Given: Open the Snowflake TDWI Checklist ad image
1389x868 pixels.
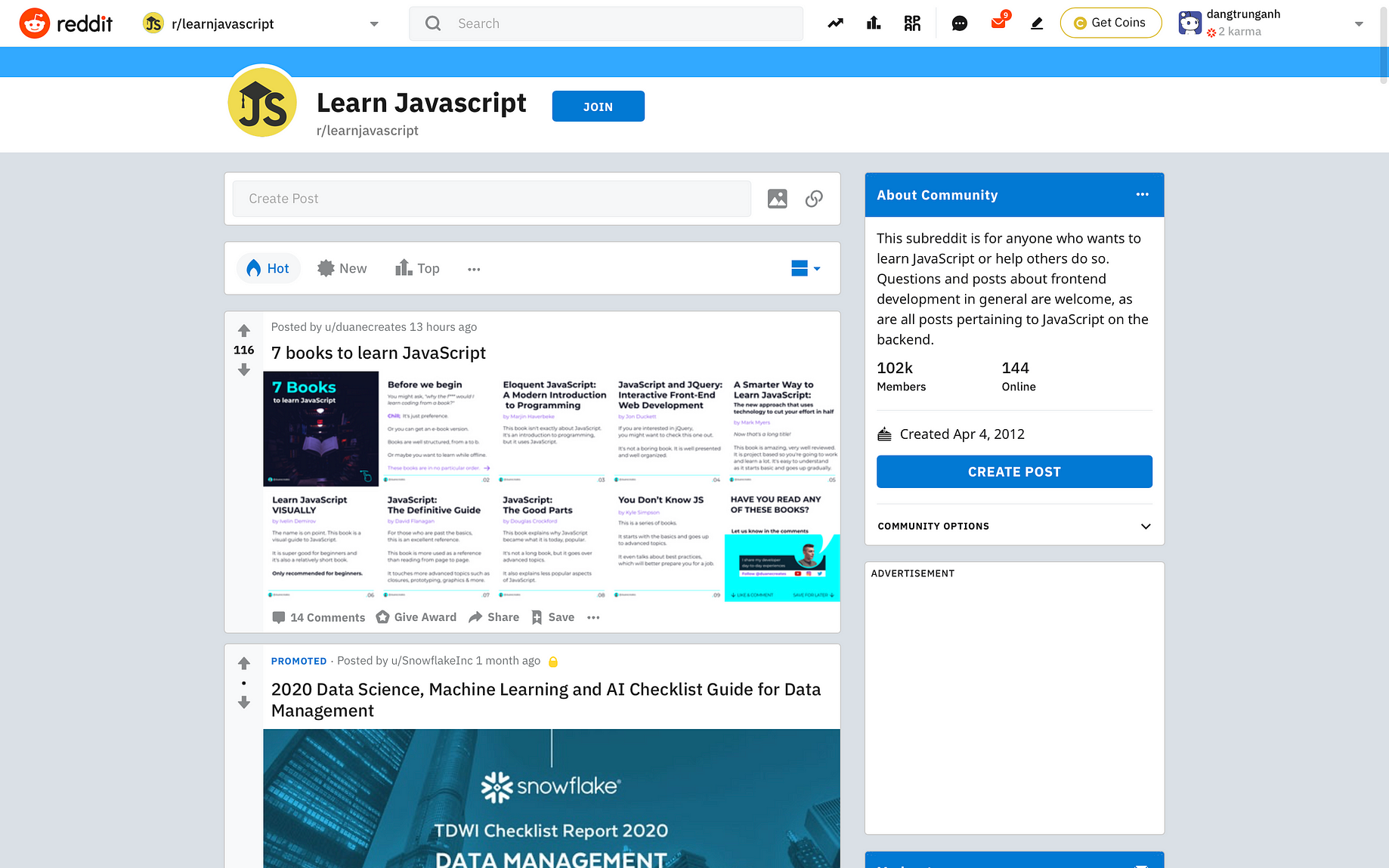Looking at the screenshot, I should (552, 798).
